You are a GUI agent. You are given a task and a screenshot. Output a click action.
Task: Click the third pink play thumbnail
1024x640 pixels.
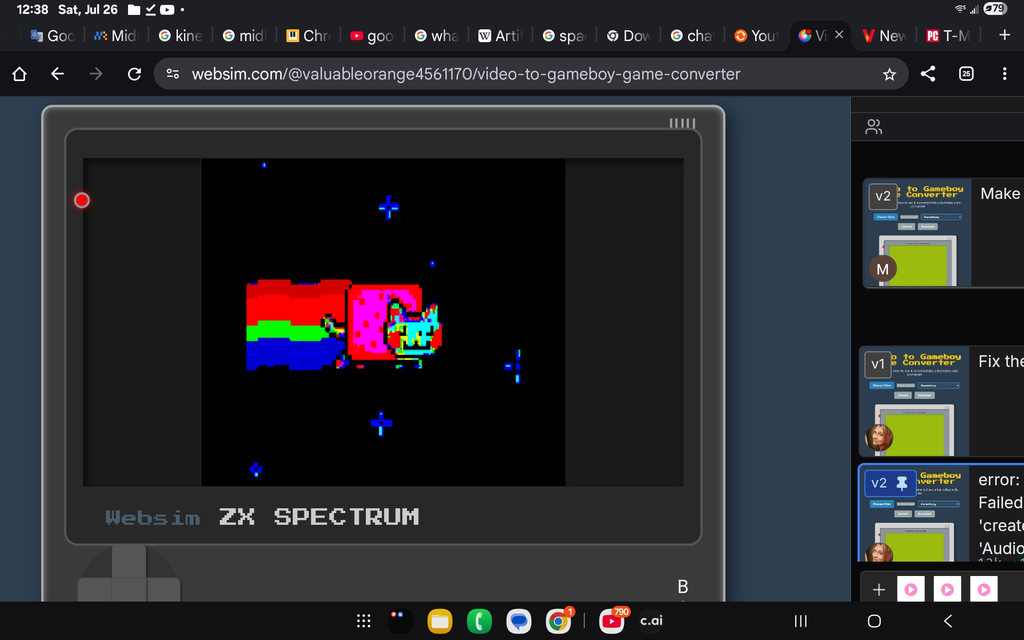click(x=984, y=590)
